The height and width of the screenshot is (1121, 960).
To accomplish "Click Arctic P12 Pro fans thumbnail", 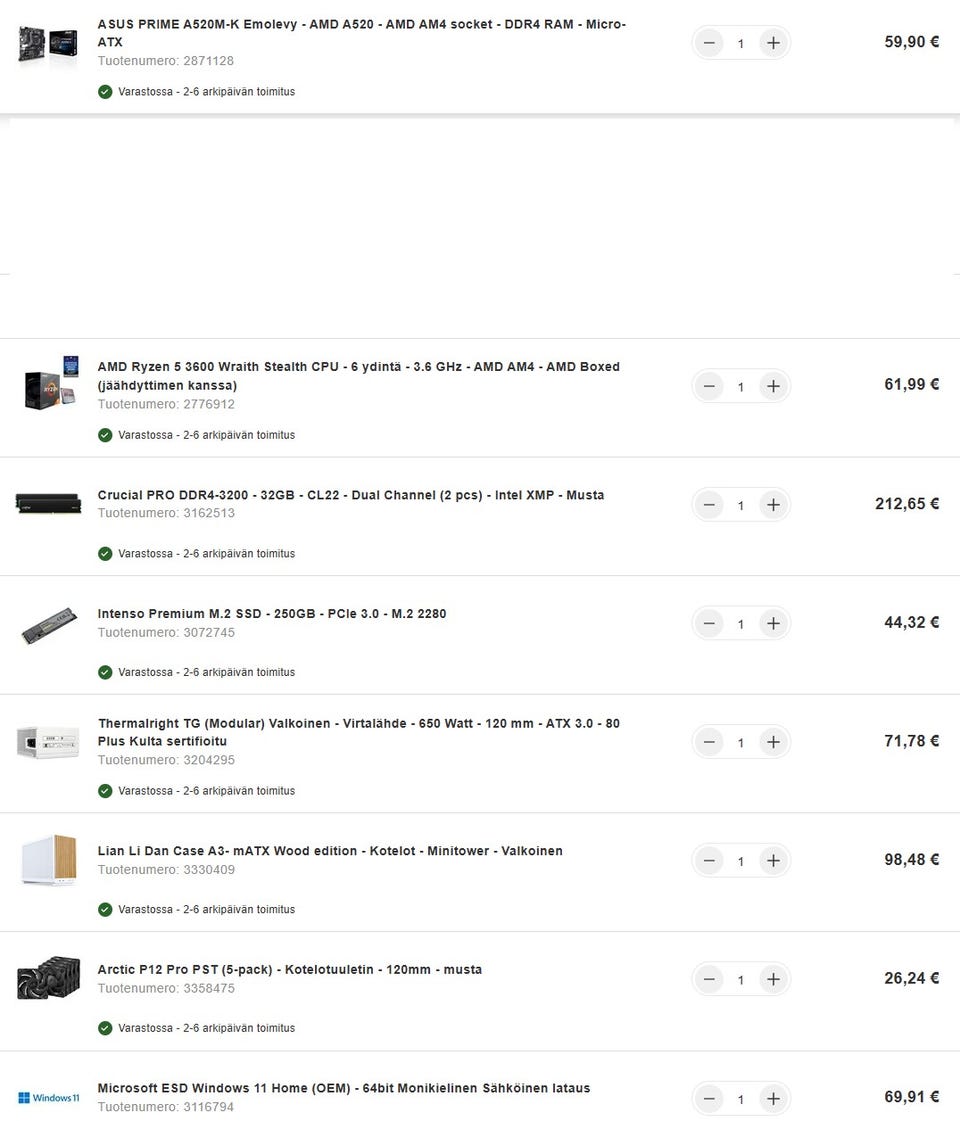I will click(x=48, y=979).
